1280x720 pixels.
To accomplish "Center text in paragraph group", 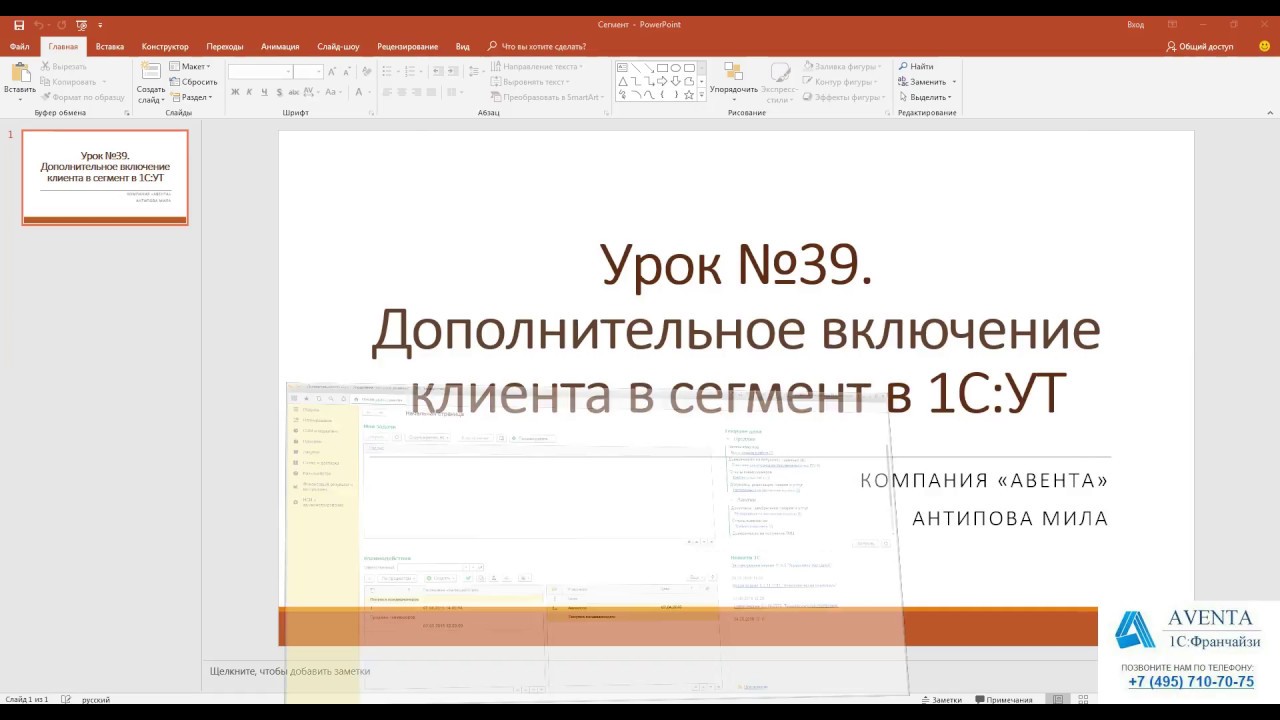I will 401,92.
